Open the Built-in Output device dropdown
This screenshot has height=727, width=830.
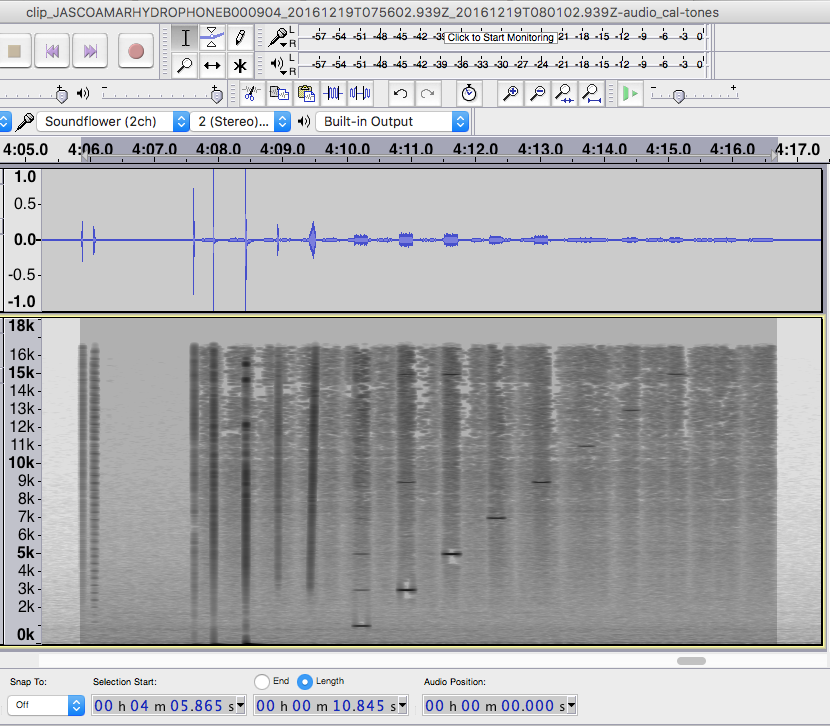(x=392, y=121)
